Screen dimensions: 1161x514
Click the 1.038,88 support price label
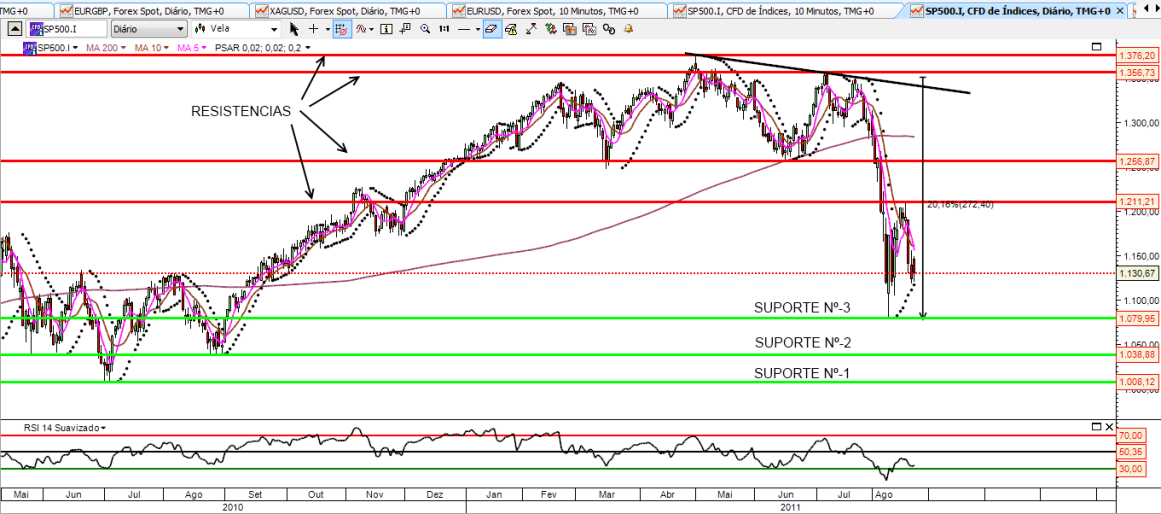1139,355
